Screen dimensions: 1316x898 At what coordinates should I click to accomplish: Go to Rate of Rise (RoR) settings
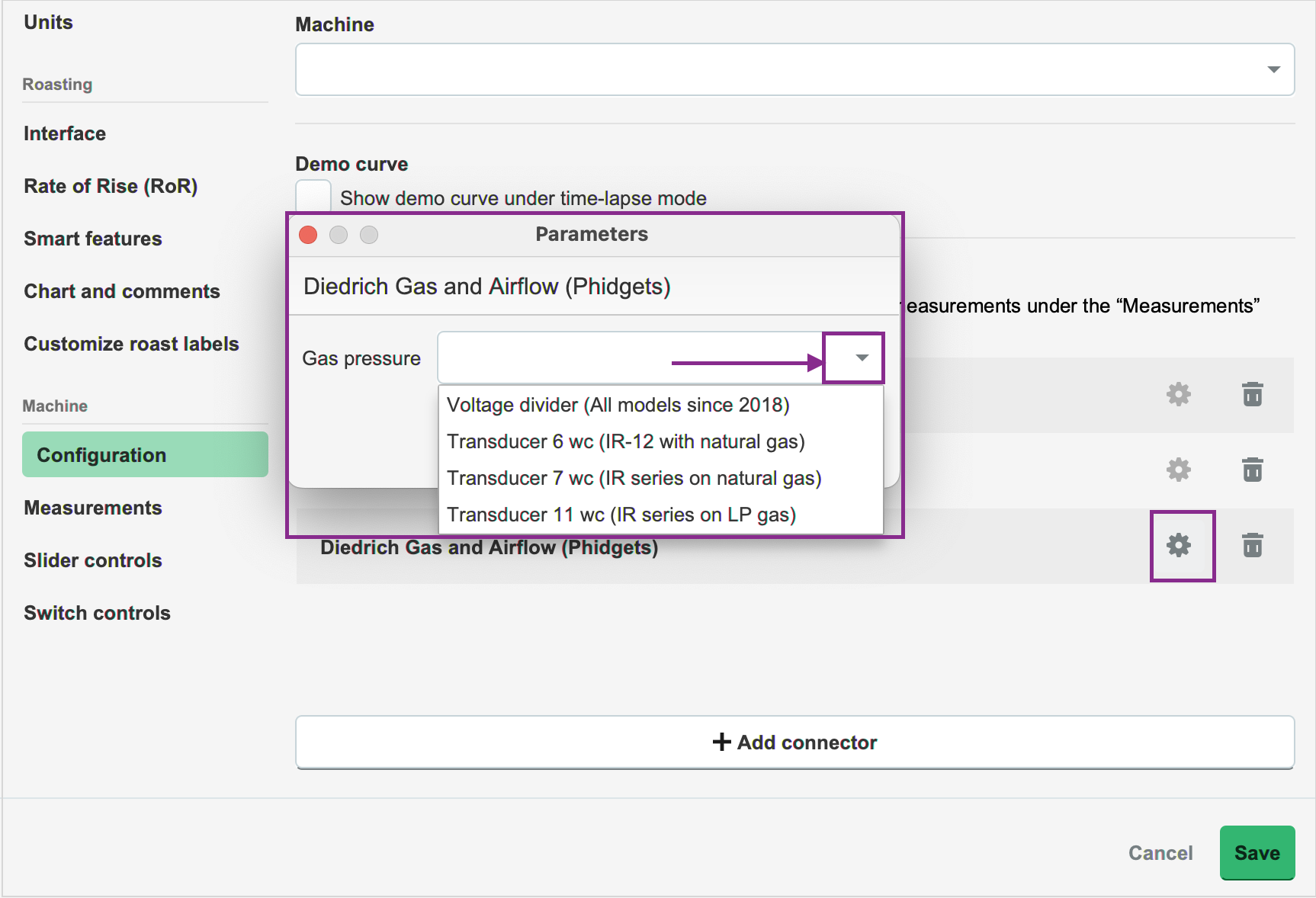pos(111,186)
